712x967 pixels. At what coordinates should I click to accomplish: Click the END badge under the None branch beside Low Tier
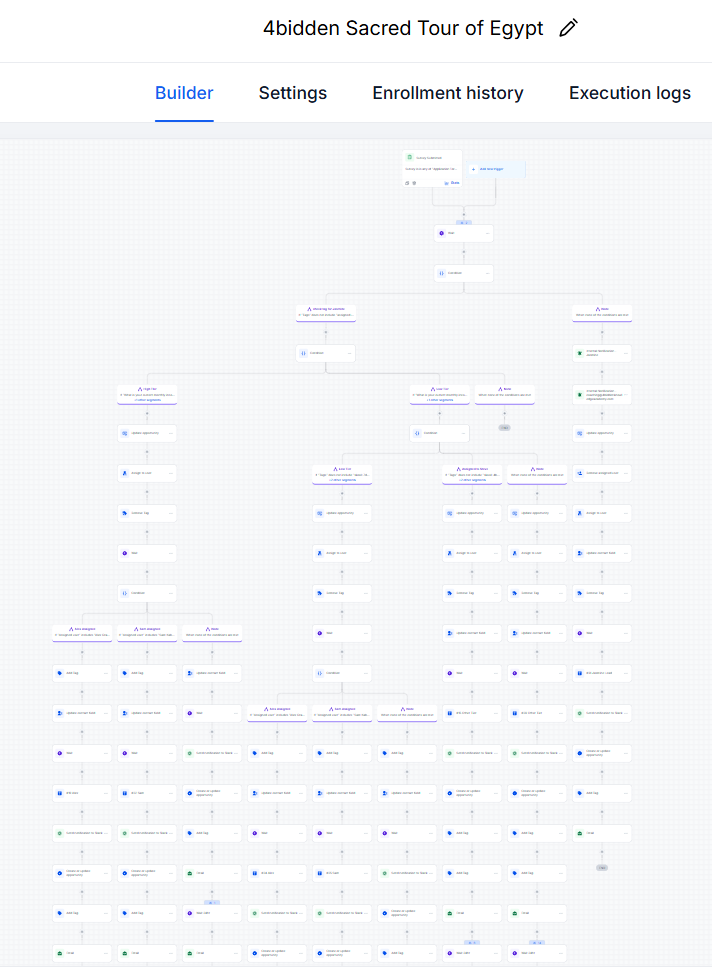tap(504, 427)
